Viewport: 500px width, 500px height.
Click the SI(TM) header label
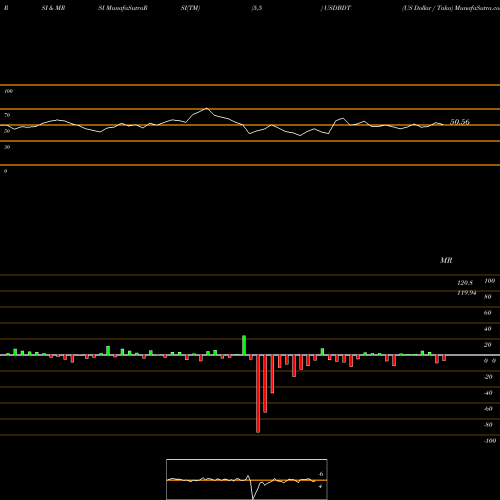click(190, 8)
